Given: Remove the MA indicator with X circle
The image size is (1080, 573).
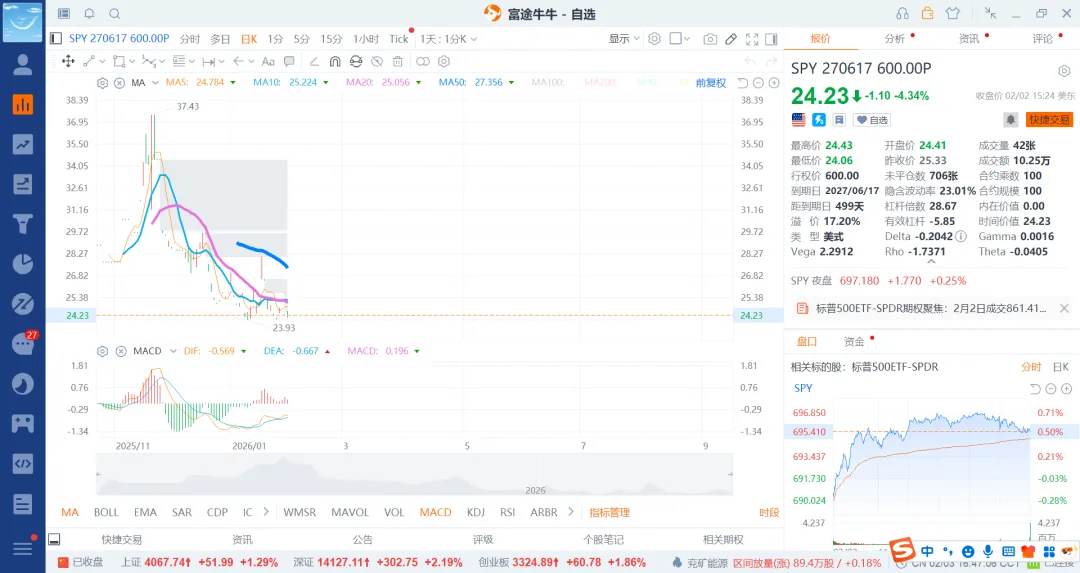Looking at the screenshot, I should (119, 83).
